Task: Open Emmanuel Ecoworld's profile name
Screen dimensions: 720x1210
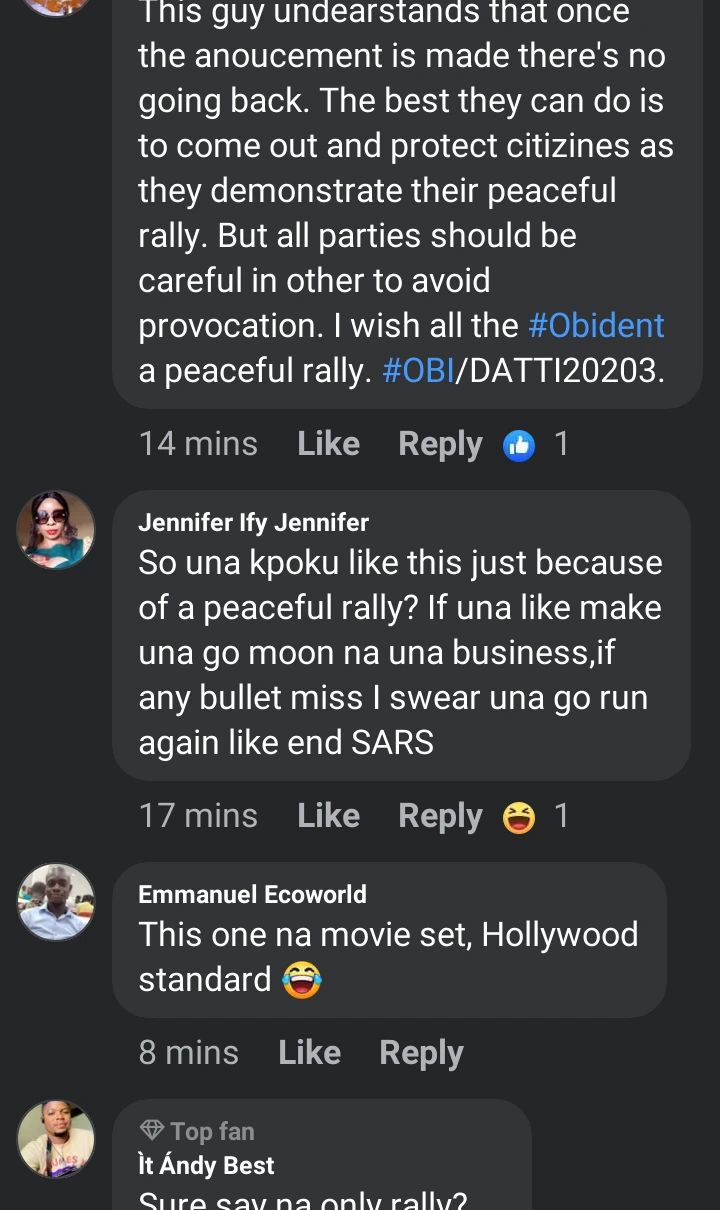Action: pyautogui.click(x=252, y=894)
